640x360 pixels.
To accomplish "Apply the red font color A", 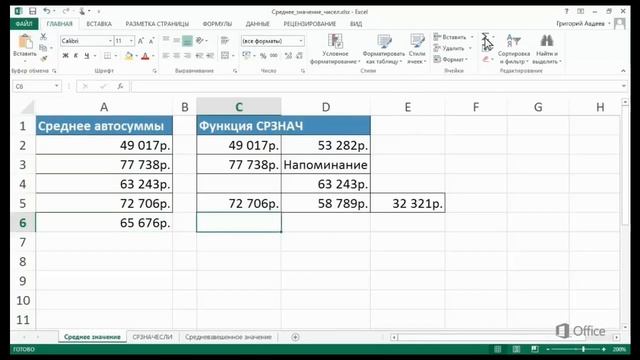I will (x=145, y=56).
